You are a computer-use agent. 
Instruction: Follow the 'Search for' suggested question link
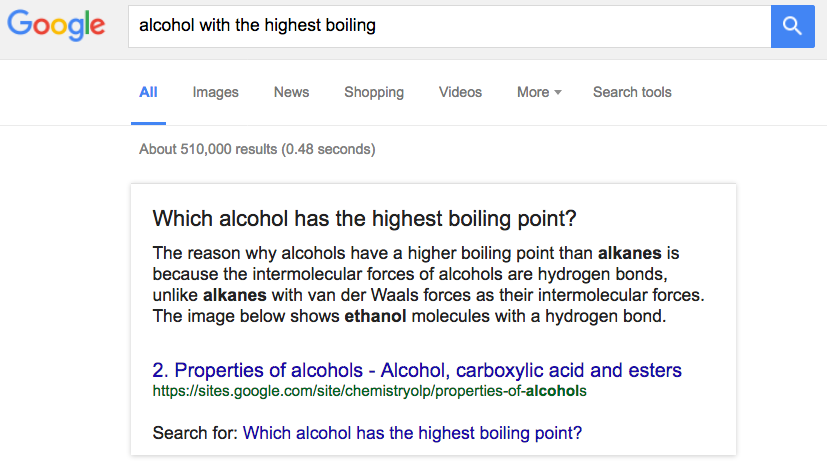[412, 433]
